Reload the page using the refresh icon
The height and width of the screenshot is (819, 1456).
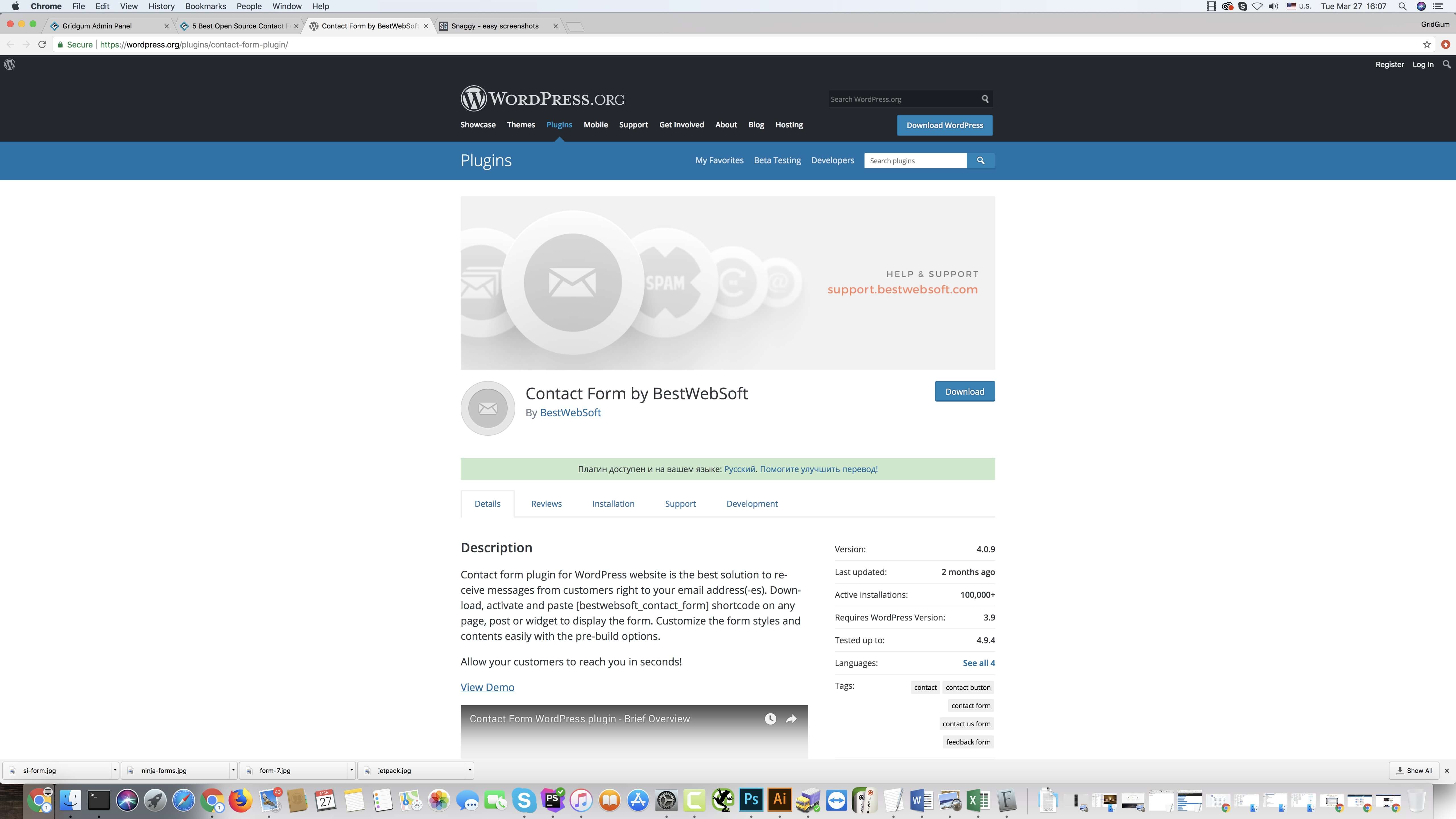42,45
